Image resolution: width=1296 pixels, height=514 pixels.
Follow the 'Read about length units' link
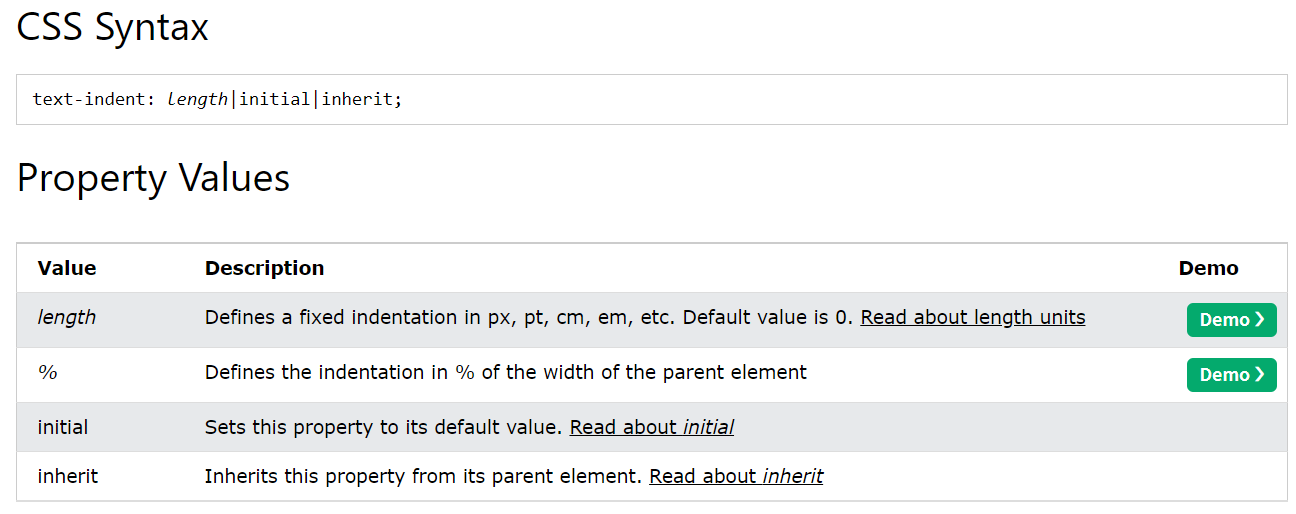(972, 318)
